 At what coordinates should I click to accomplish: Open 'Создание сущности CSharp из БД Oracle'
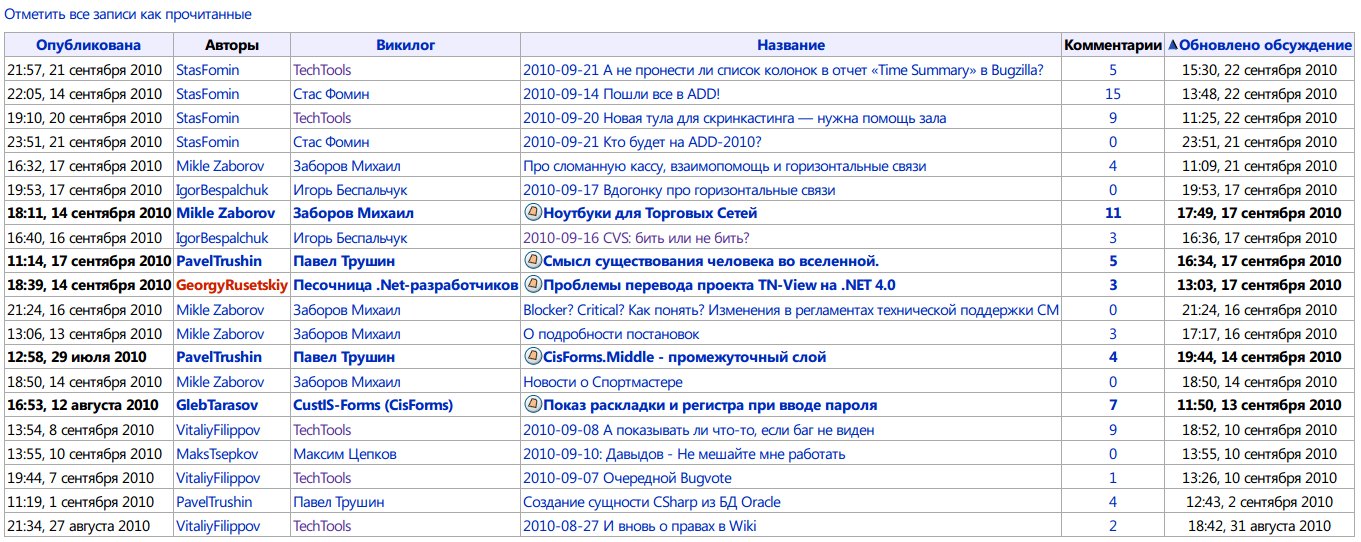(x=652, y=502)
